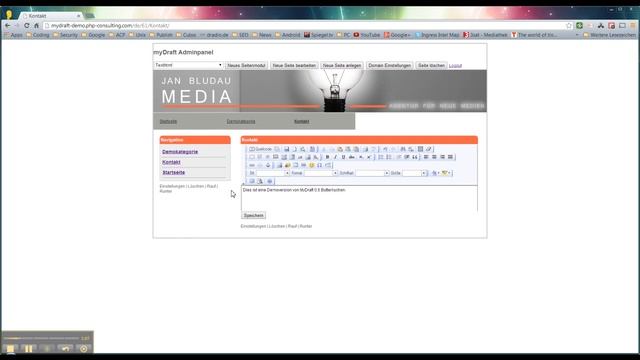Expand the bookmarks bar overflow
The image size is (640, 360).
(x=577, y=35)
